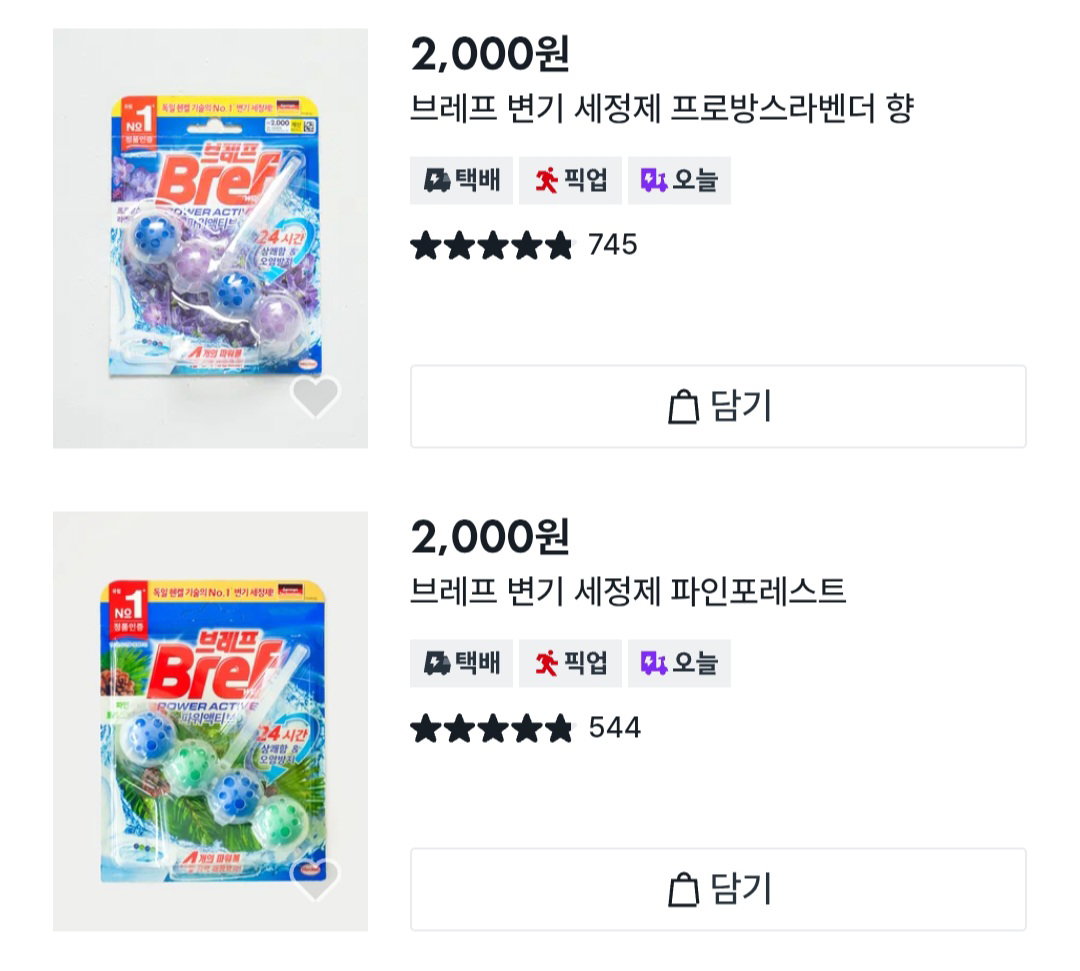Add Pine Forest Bref cleaner to cart with 담기
The width and height of the screenshot is (1080, 971).
tap(718, 890)
